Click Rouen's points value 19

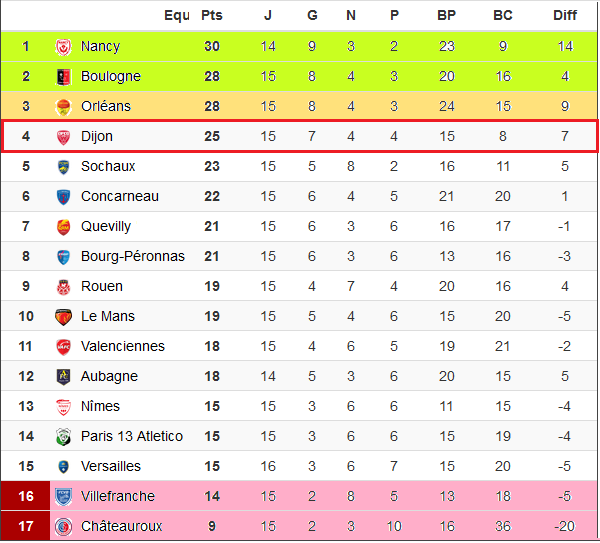point(211,287)
